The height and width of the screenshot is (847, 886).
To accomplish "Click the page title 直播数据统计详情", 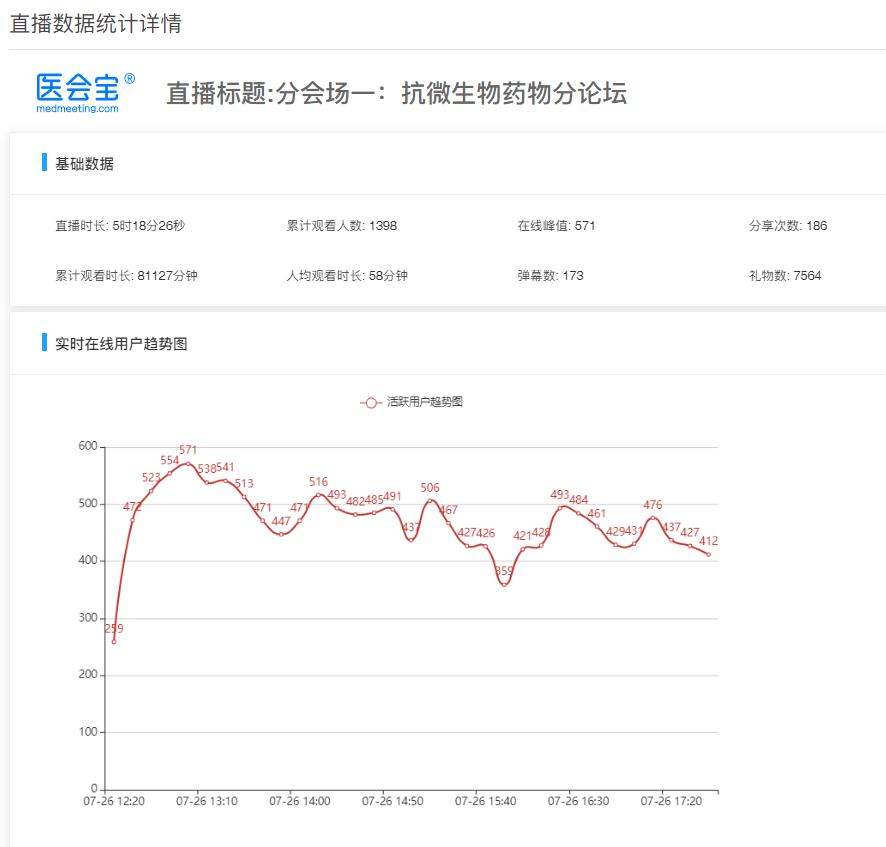I will [95, 24].
